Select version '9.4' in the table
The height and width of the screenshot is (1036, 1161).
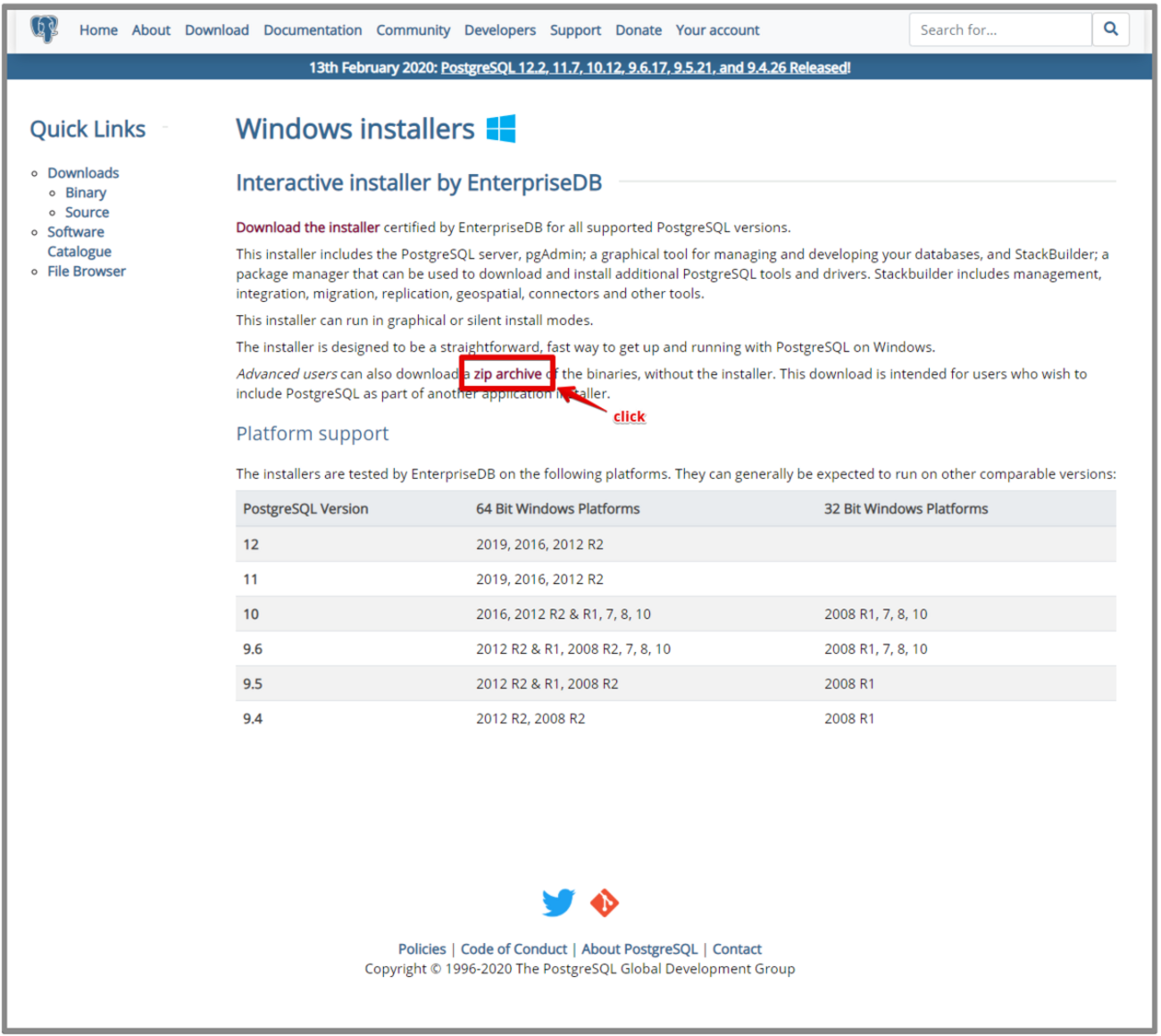253,718
